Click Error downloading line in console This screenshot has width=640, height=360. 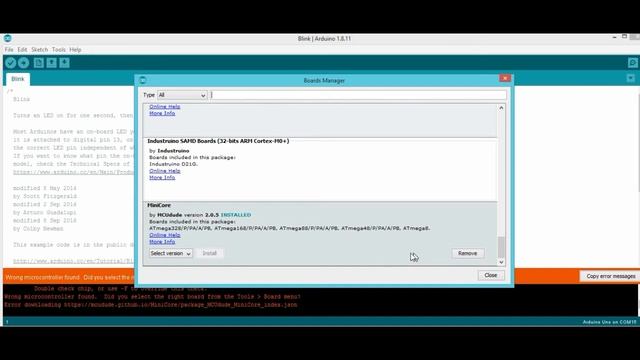tap(151, 304)
